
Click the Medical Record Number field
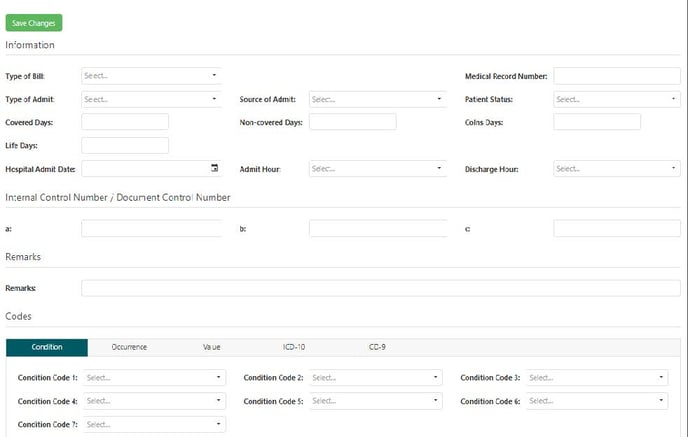click(x=616, y=76)
